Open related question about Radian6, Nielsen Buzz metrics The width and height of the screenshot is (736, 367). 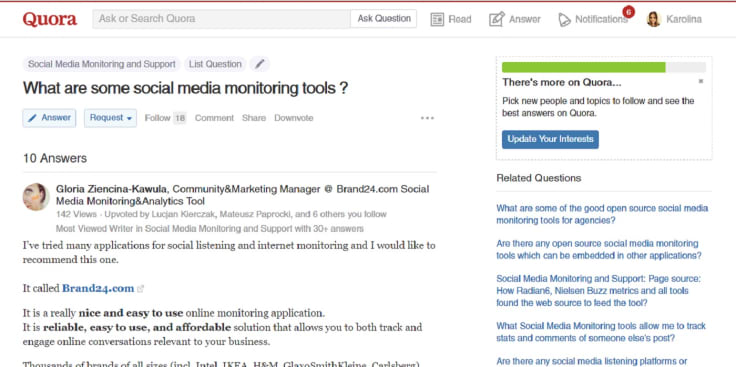point(598,291)
